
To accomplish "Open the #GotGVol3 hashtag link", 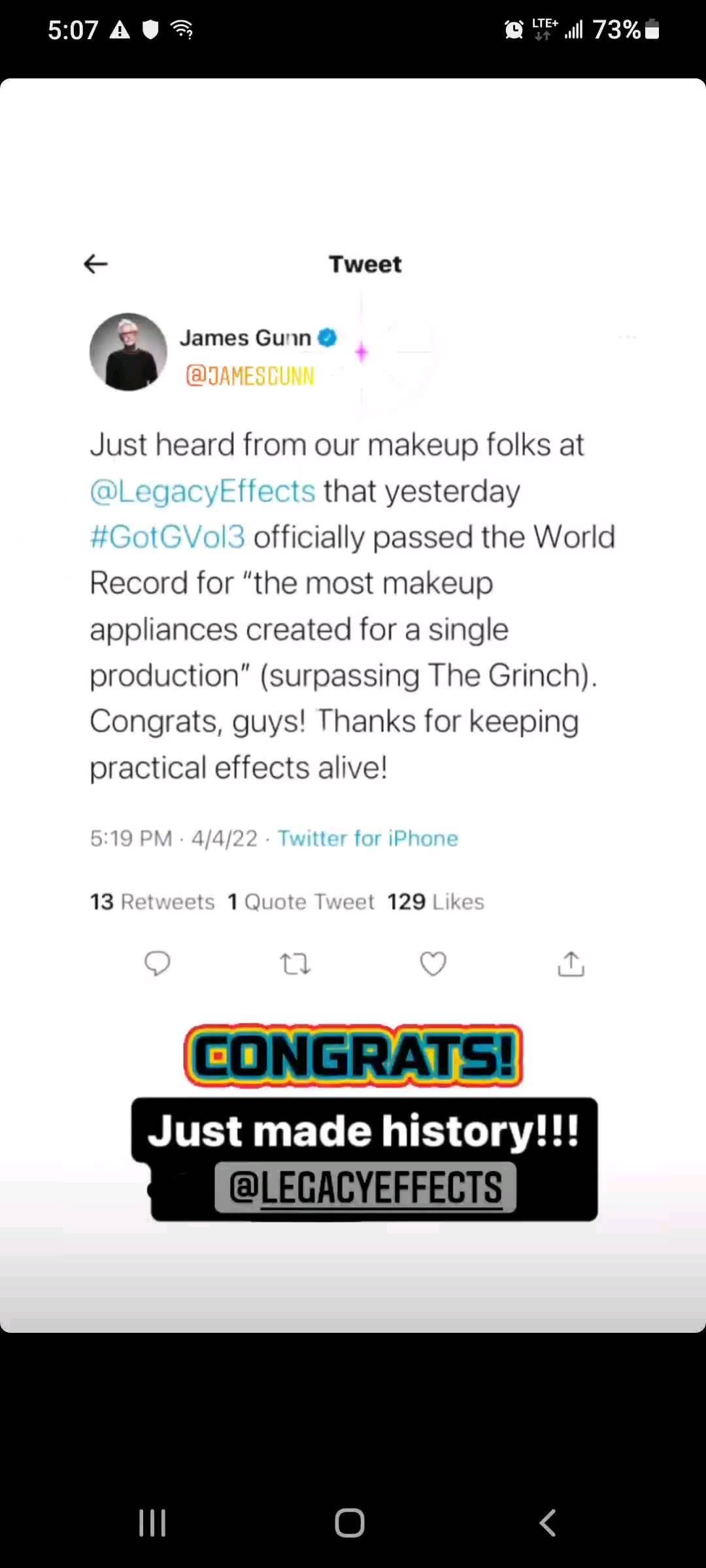I will [167, 537].
